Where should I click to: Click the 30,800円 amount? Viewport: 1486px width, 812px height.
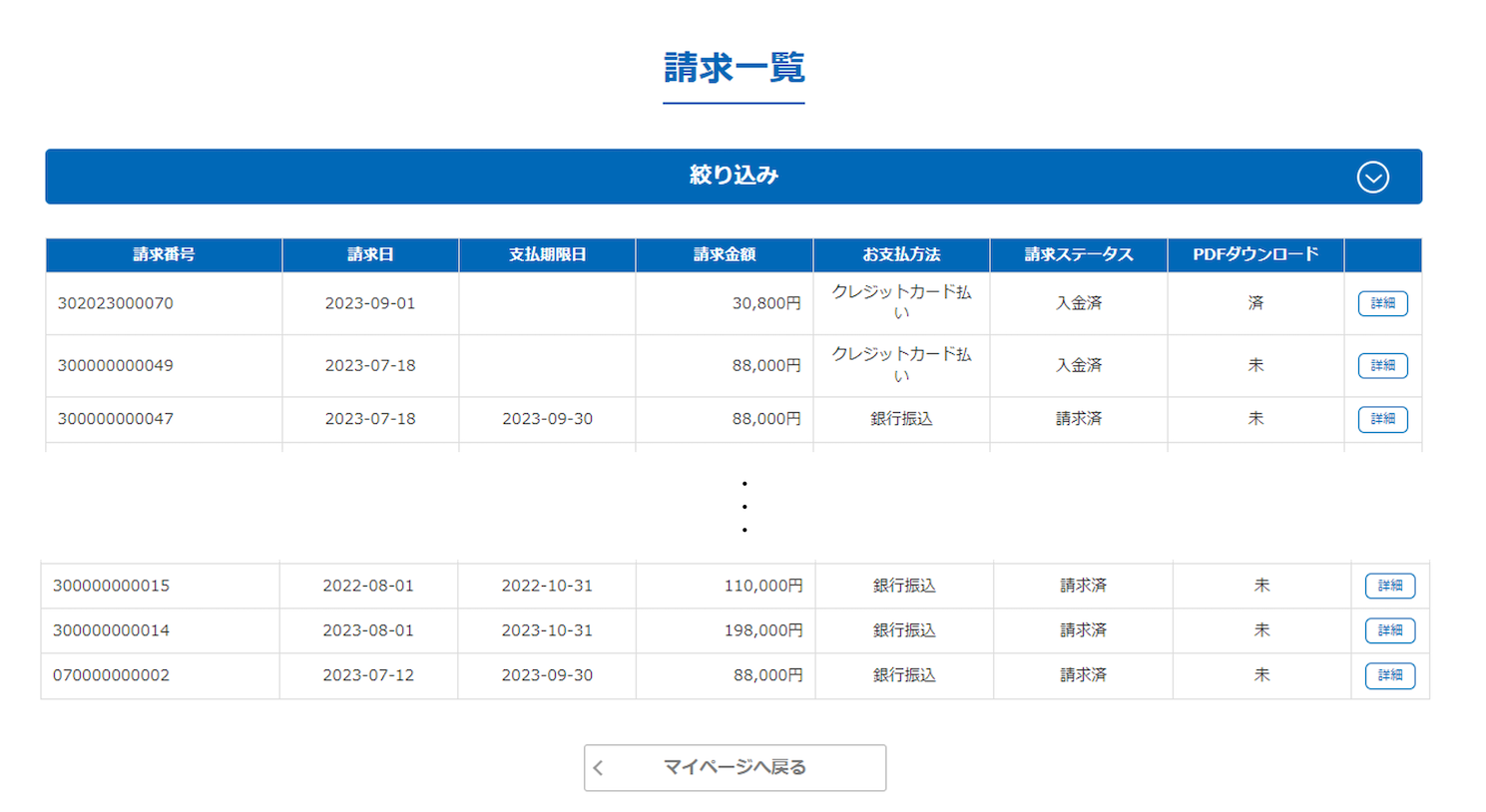(766, 303)
